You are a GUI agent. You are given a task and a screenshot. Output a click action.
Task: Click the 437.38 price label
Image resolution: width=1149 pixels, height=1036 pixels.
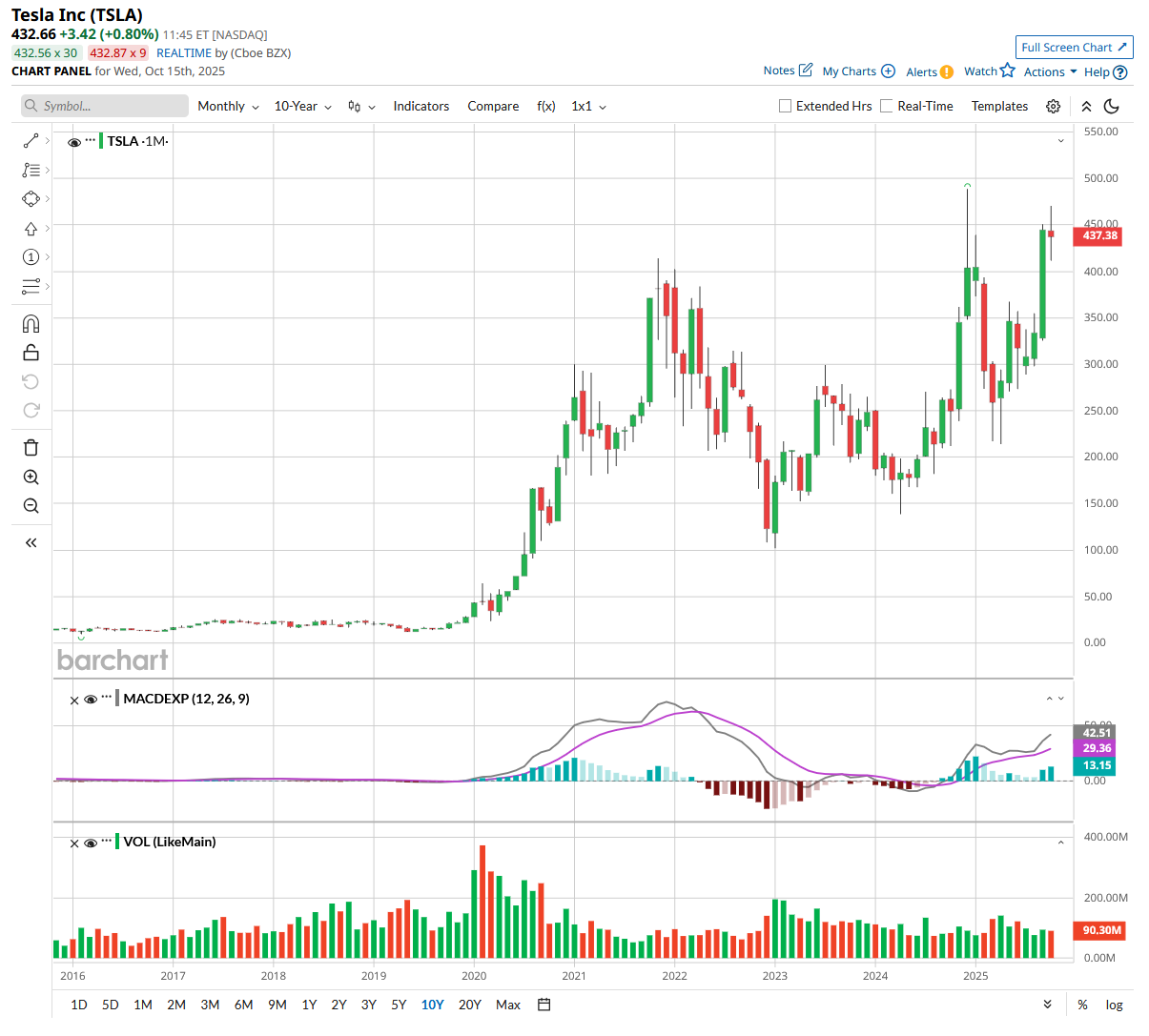coord(1098,235)
